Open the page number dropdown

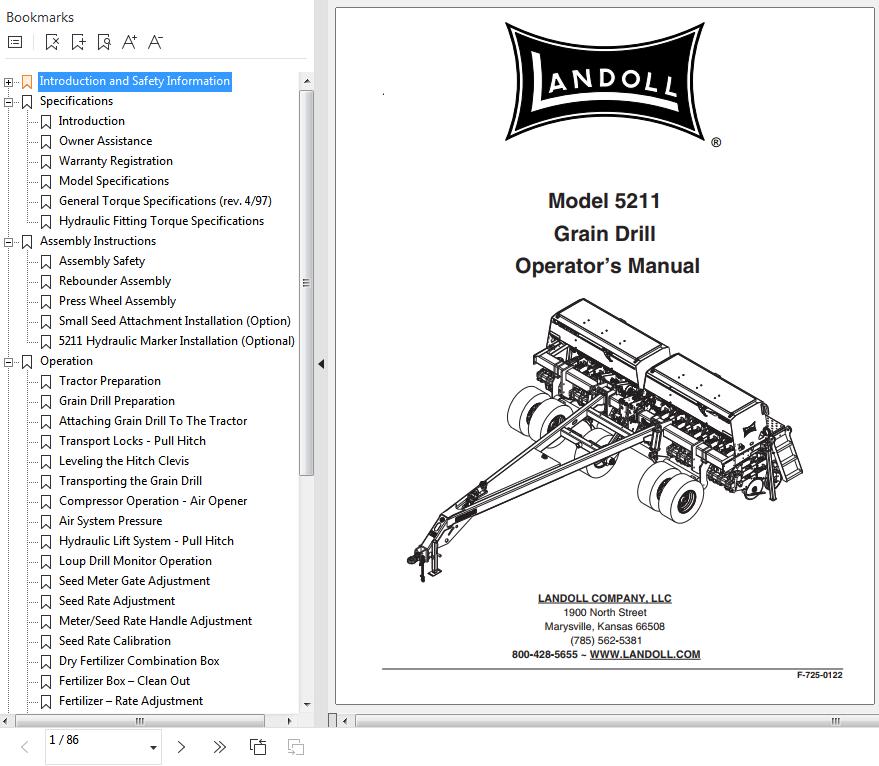153,747
